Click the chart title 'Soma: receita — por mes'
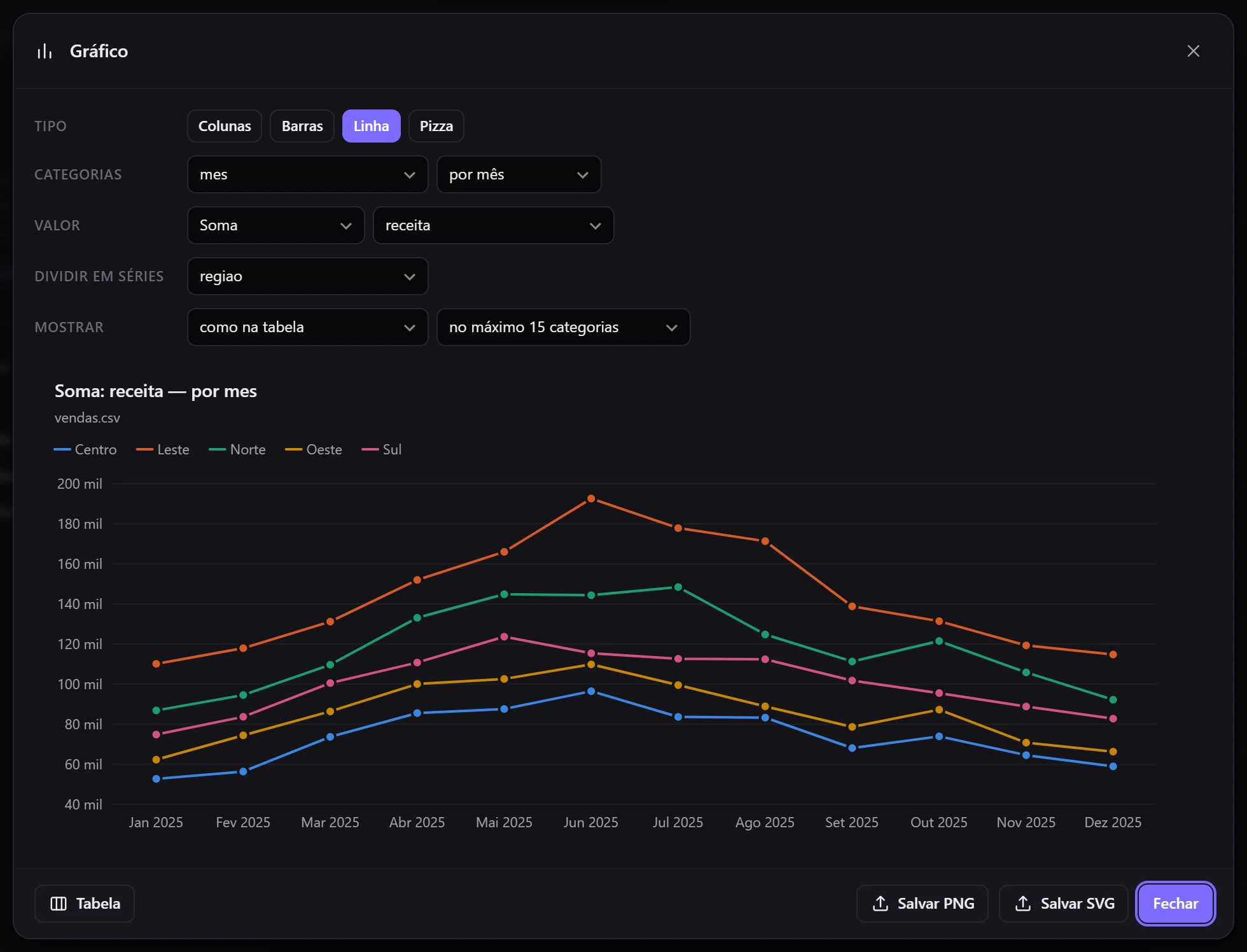The width and height of the screenshot is (1247, 952). (x=156, y=391)
